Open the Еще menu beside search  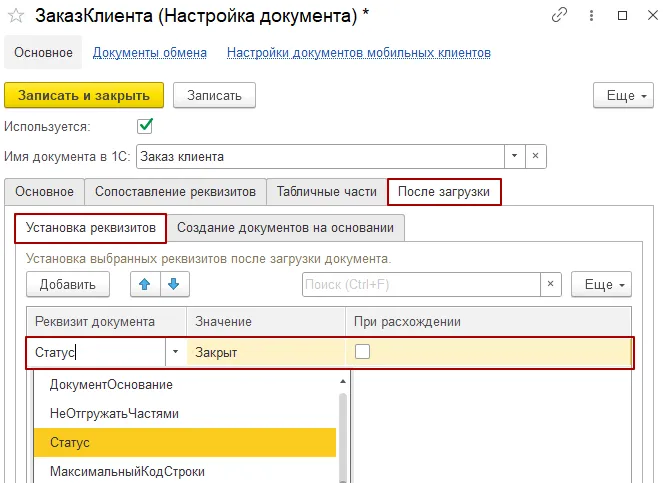point(602,285)
